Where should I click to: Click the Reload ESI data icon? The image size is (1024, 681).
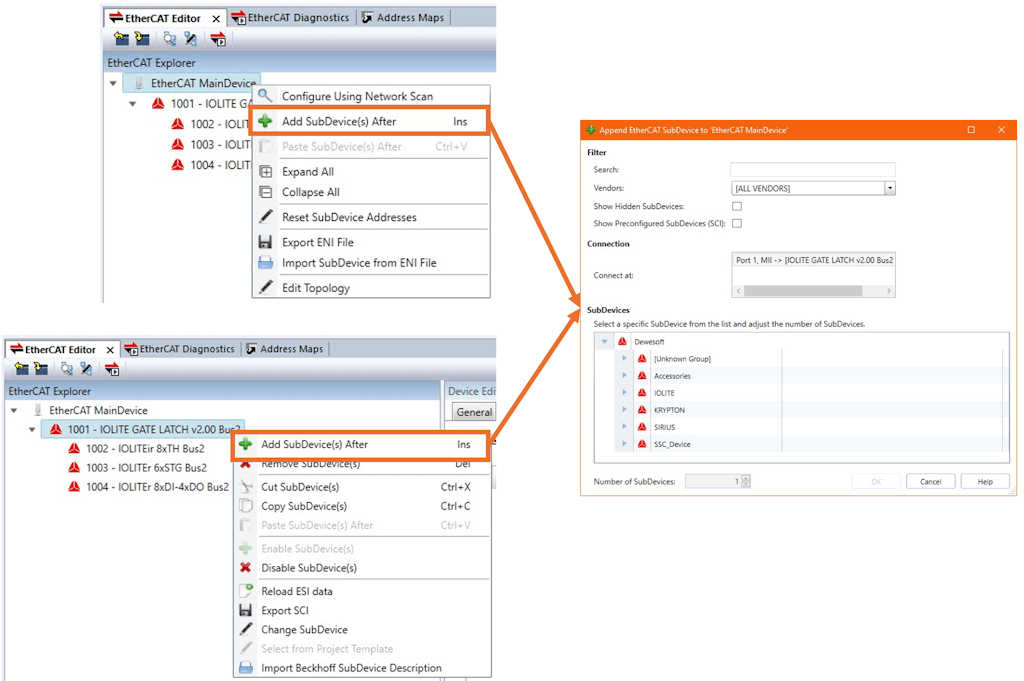coord(246,590)
